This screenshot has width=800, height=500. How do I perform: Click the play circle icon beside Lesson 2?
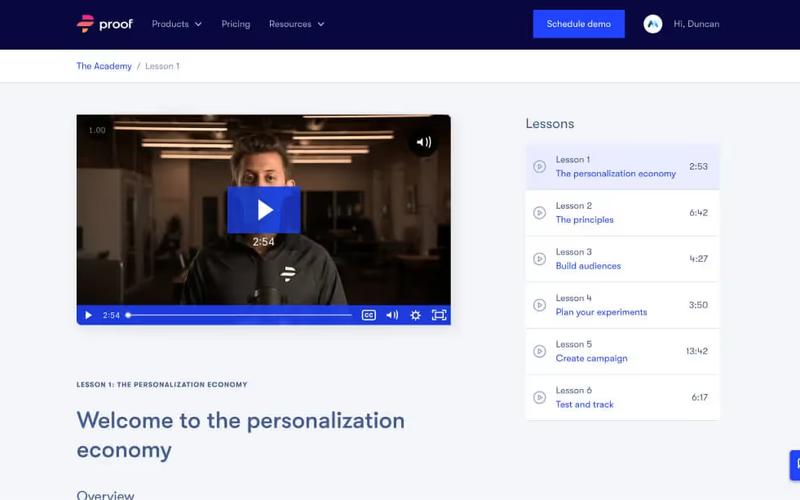coord(539,213)
